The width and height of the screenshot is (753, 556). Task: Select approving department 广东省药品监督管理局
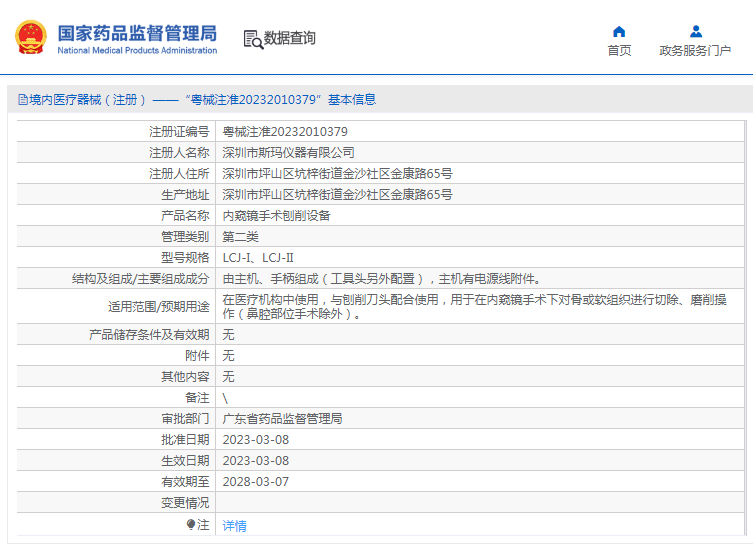point(282,419)
